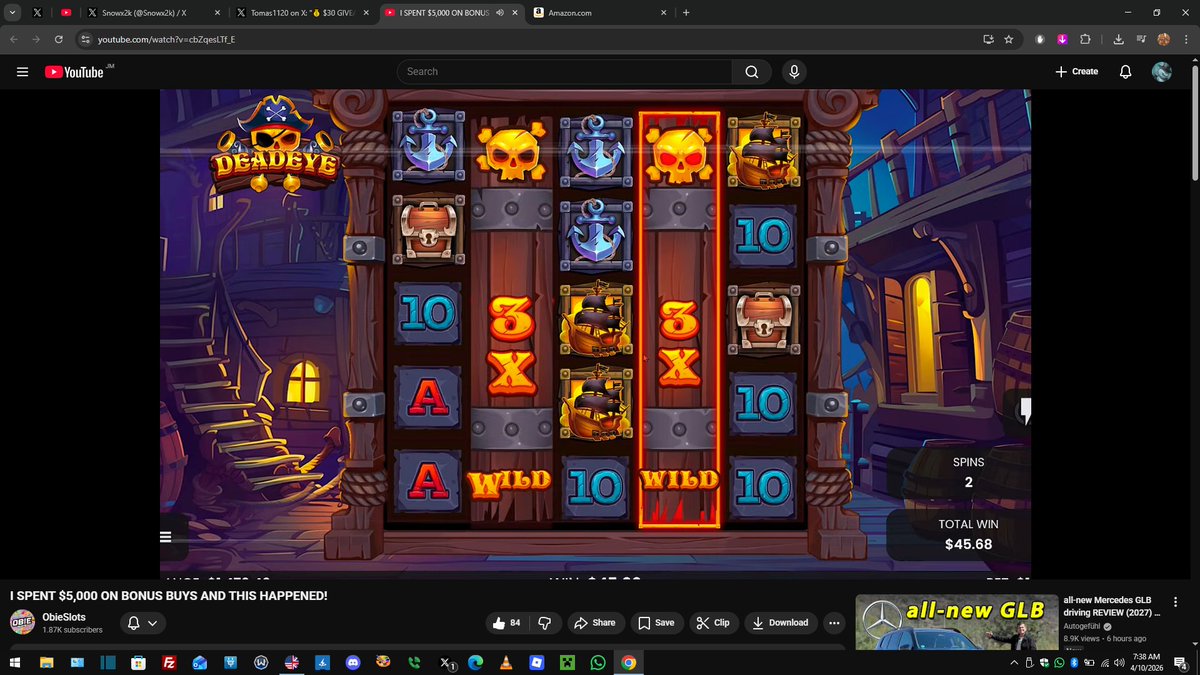Click the Autogefühl channel name
The height and width of the screenshot is (675, 1200).
pos(1081,626)
